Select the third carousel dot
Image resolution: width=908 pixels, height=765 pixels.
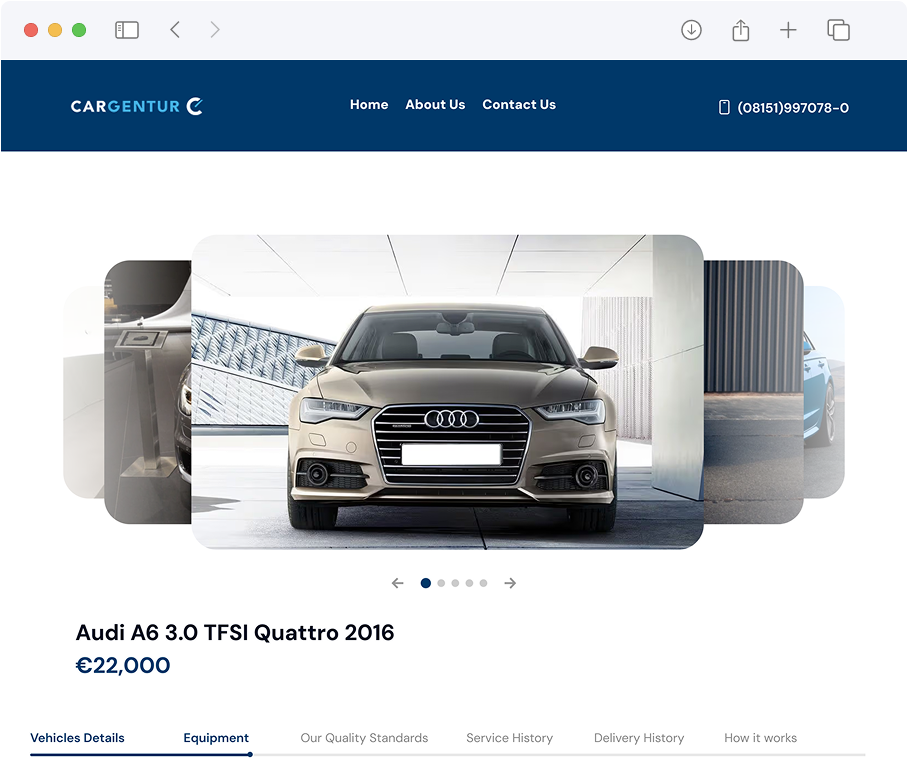(x=455, y=583)
